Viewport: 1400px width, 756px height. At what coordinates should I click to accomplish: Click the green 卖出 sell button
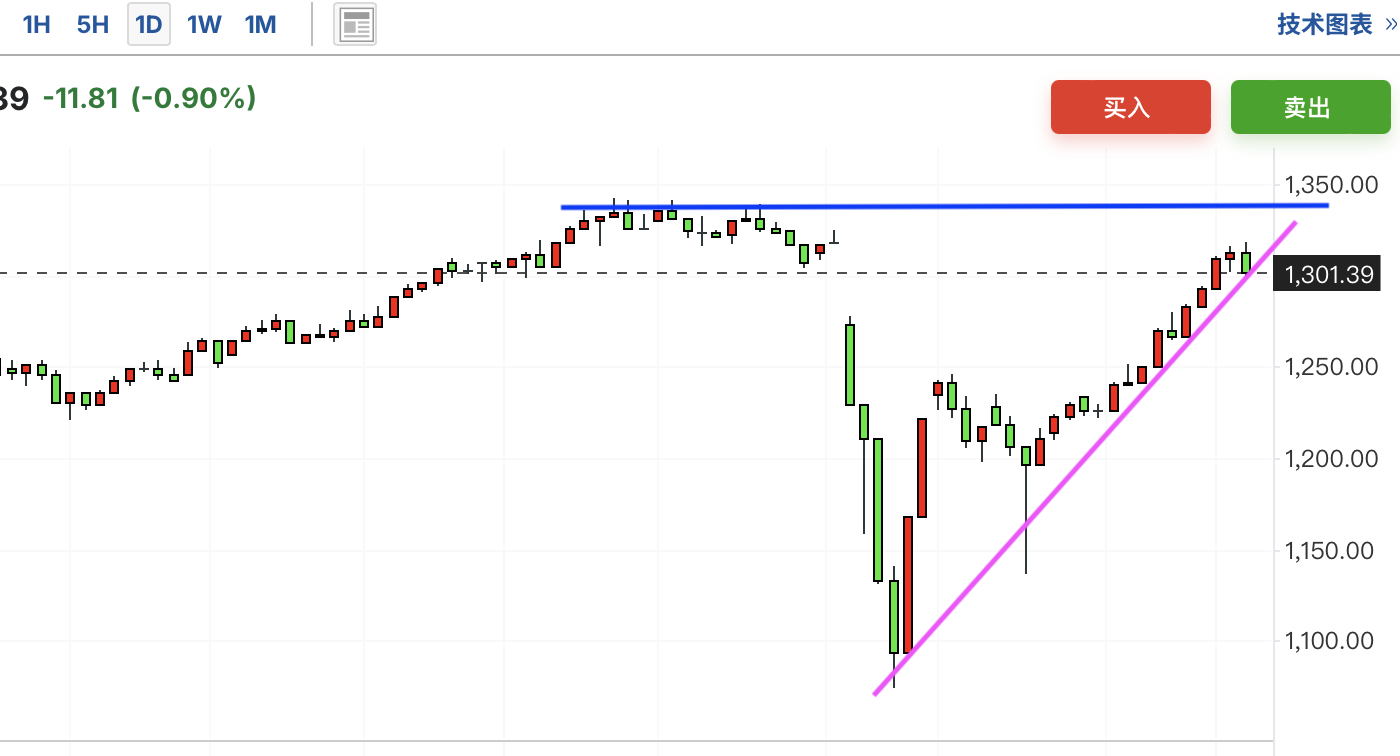point(1311,107)
